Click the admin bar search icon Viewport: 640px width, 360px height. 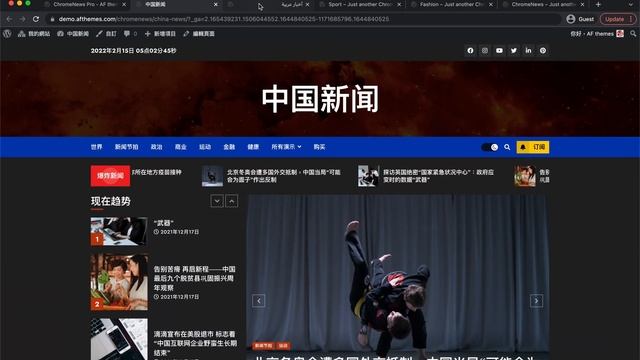pyautogui.click(x=633, y=34)
